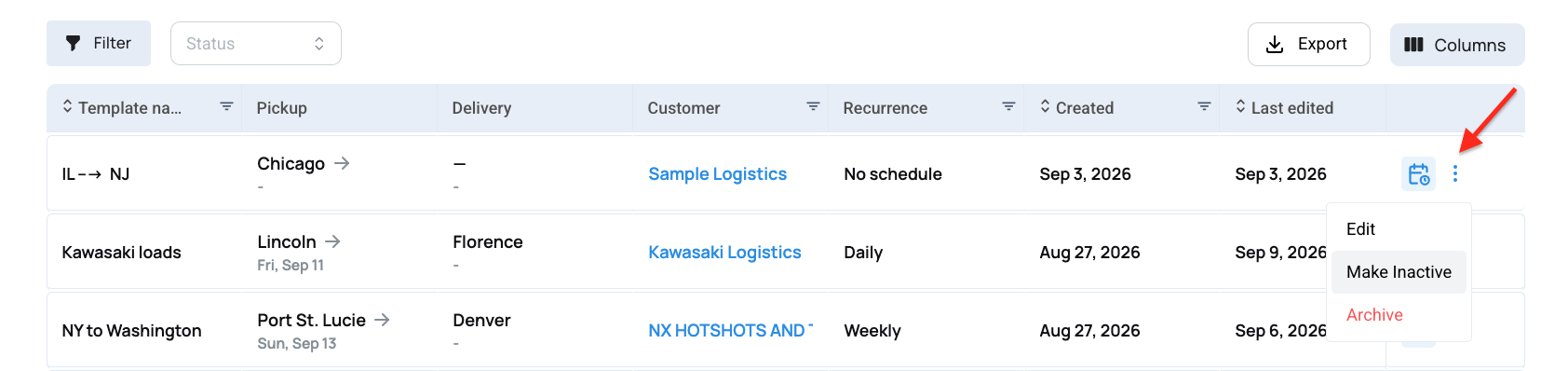
Task: Click the Filter button
Action: 99,43
